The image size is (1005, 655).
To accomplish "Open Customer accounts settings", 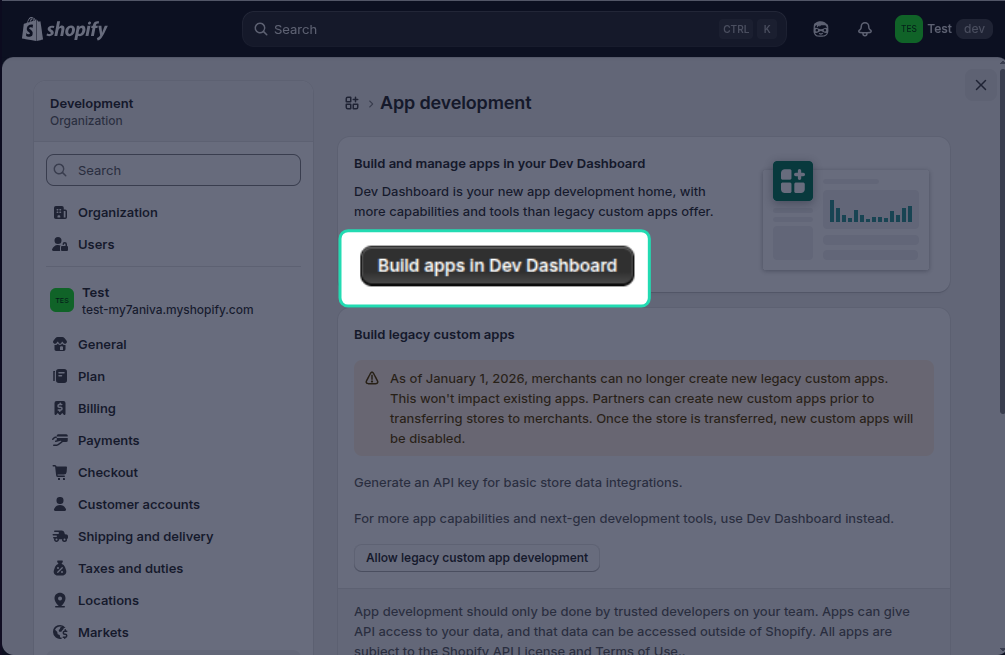I will (x=174, y=504).
